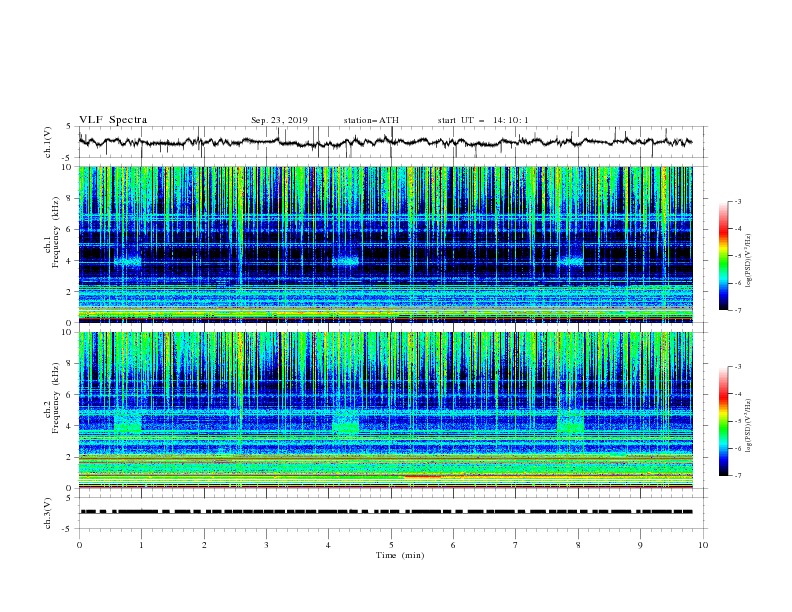Click the "-7" tick on ch.1 colorbar

(x=738, y=310)
